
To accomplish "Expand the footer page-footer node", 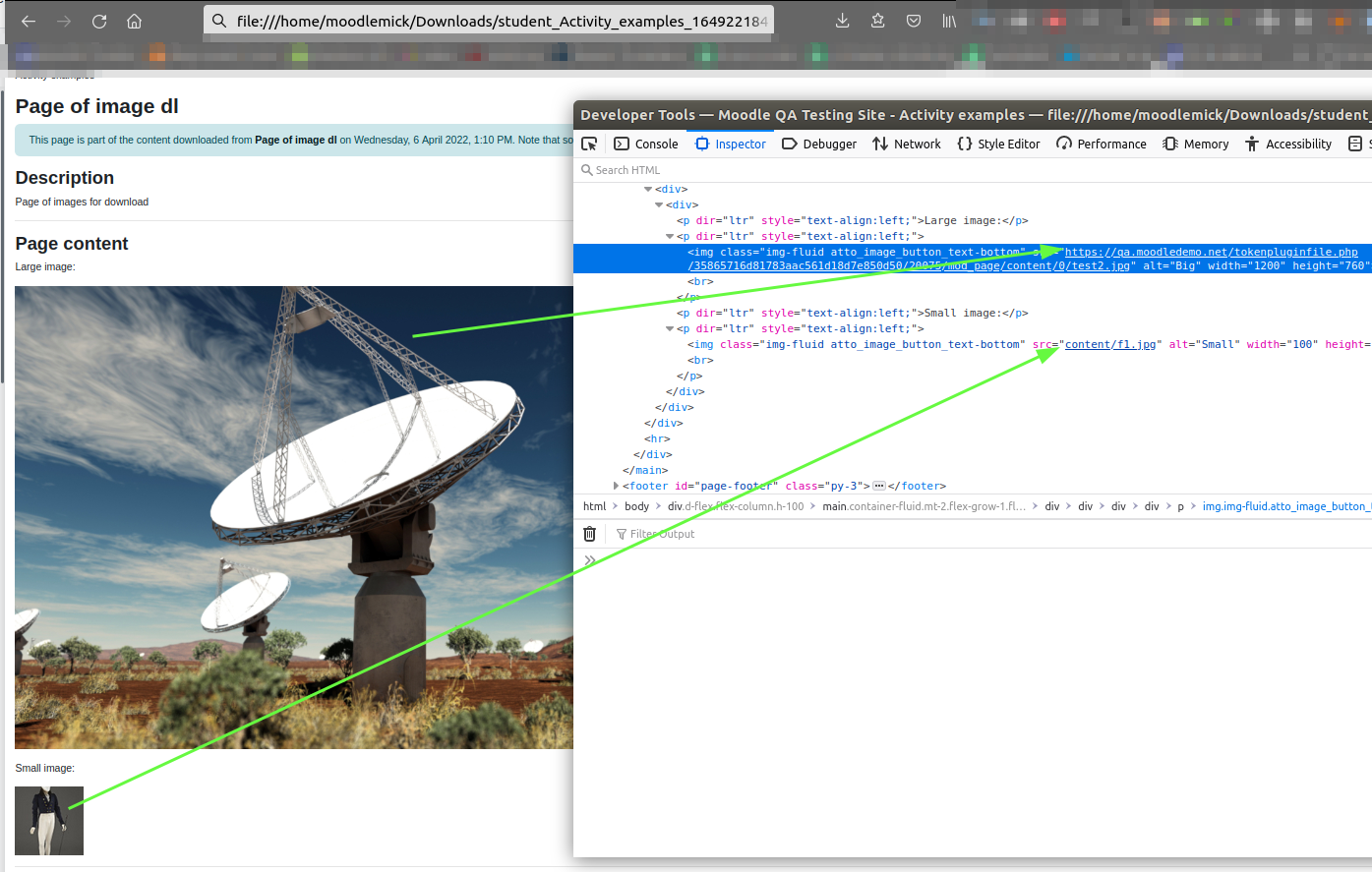I will click(x=616, y=486).
